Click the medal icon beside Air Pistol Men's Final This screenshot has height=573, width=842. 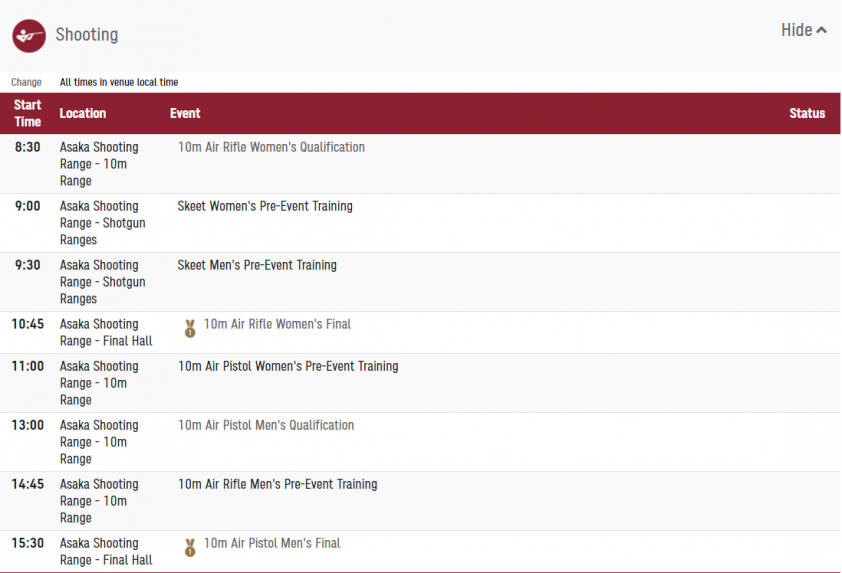(x=190, y=548)
